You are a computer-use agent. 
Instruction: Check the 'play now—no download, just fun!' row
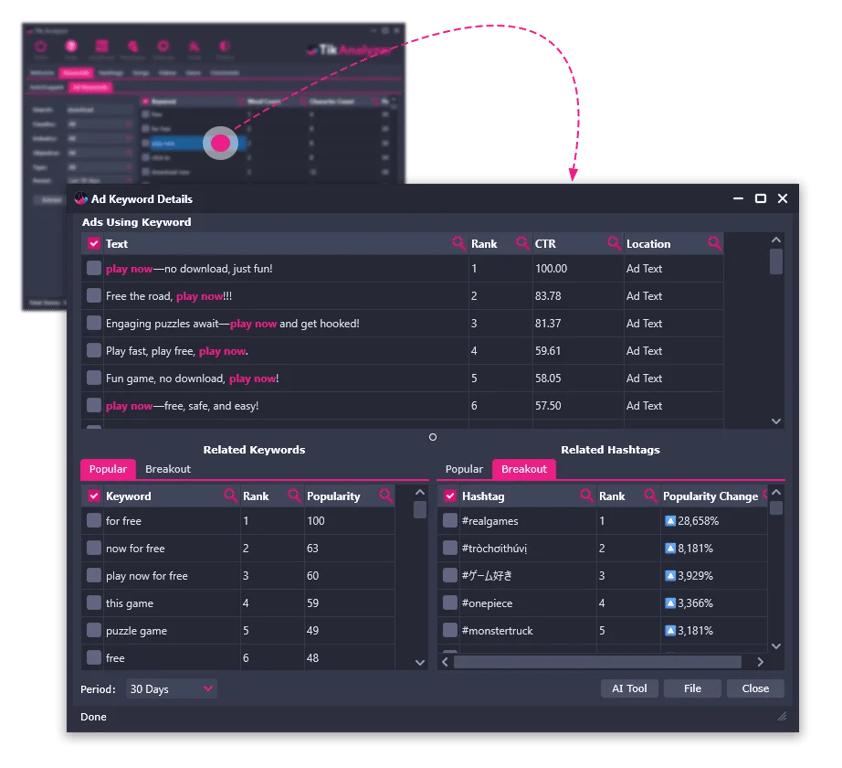pos(94,268)
